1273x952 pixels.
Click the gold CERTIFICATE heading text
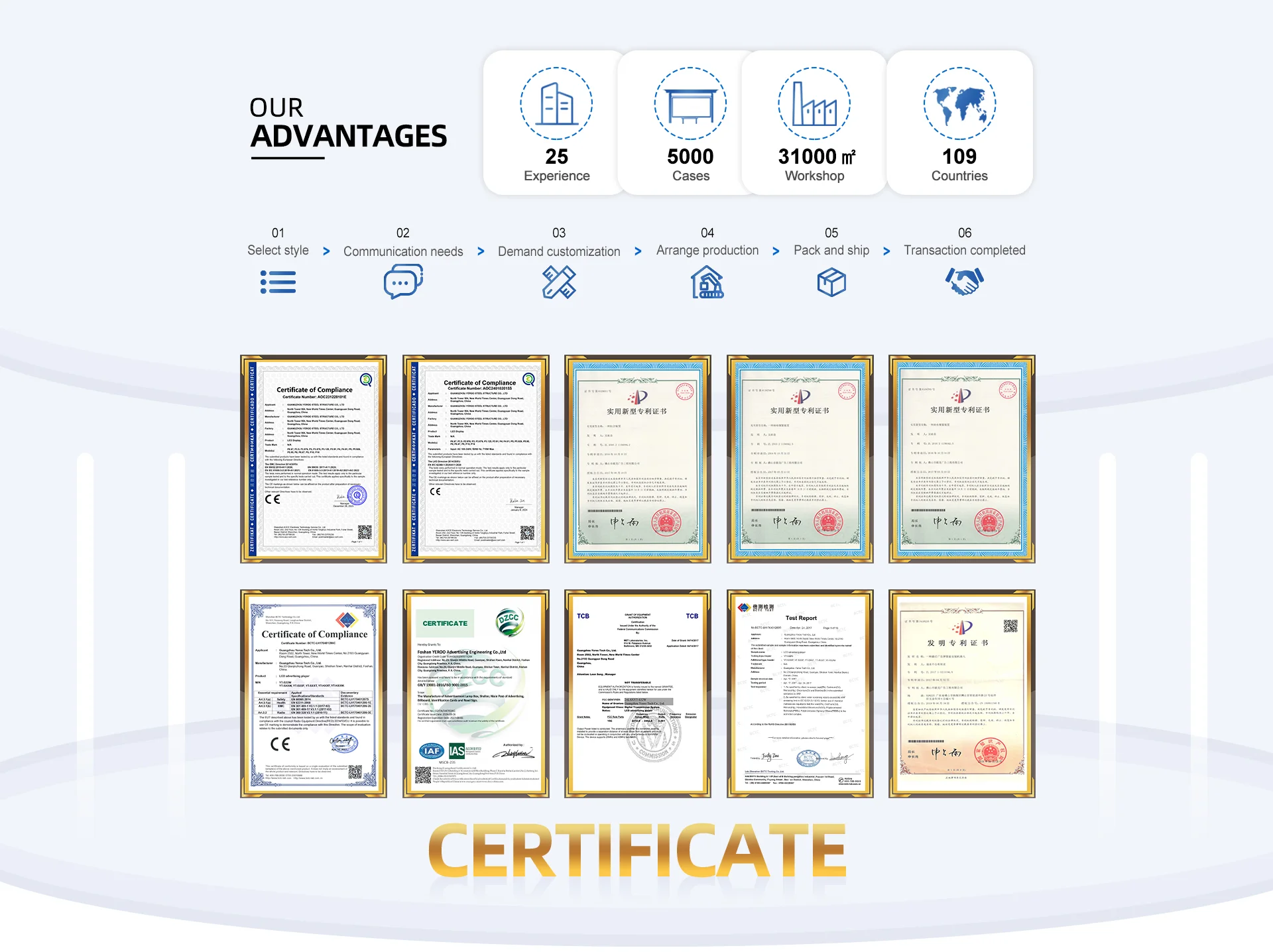[636, 851]
